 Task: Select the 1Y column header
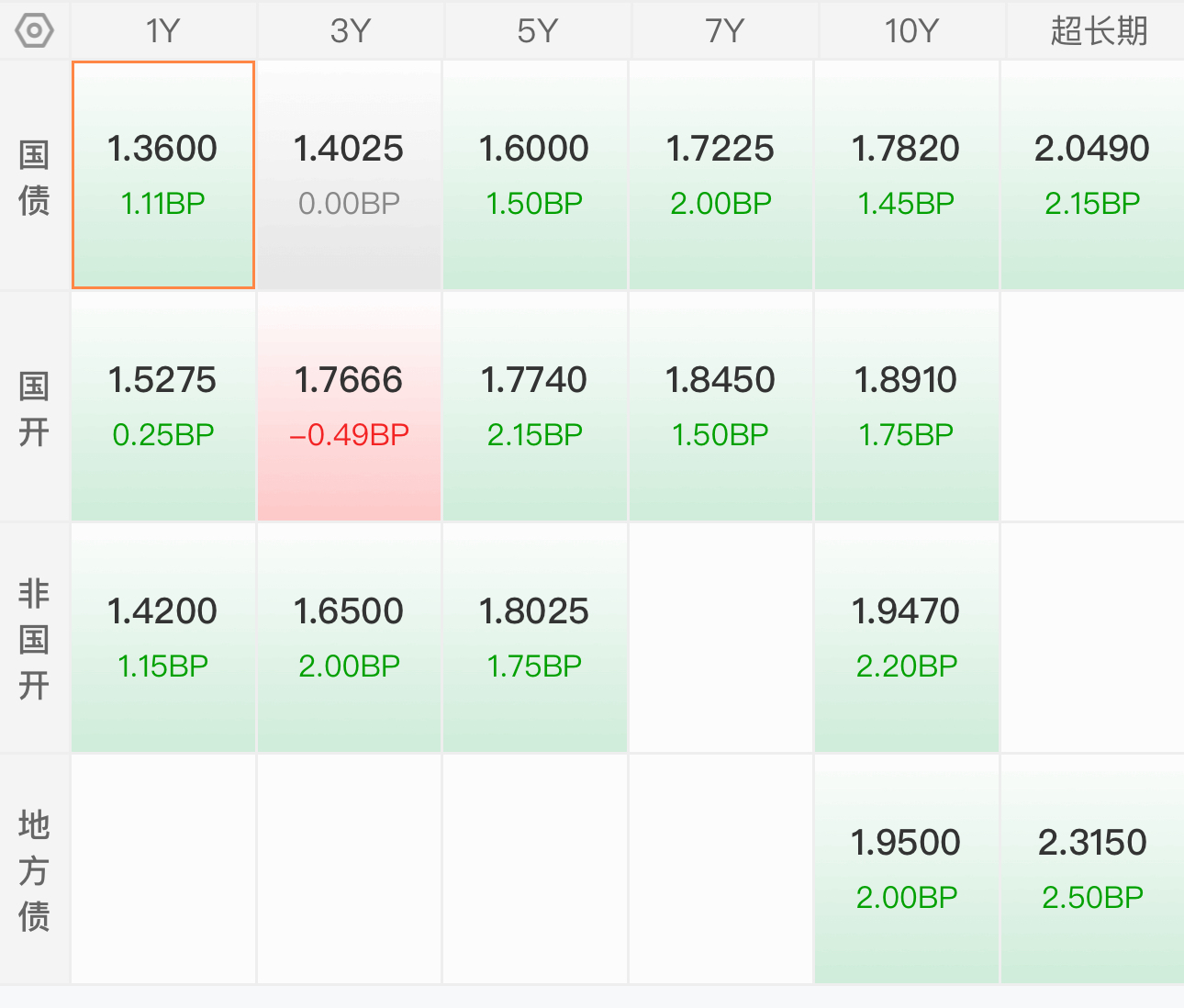(163, 30)
